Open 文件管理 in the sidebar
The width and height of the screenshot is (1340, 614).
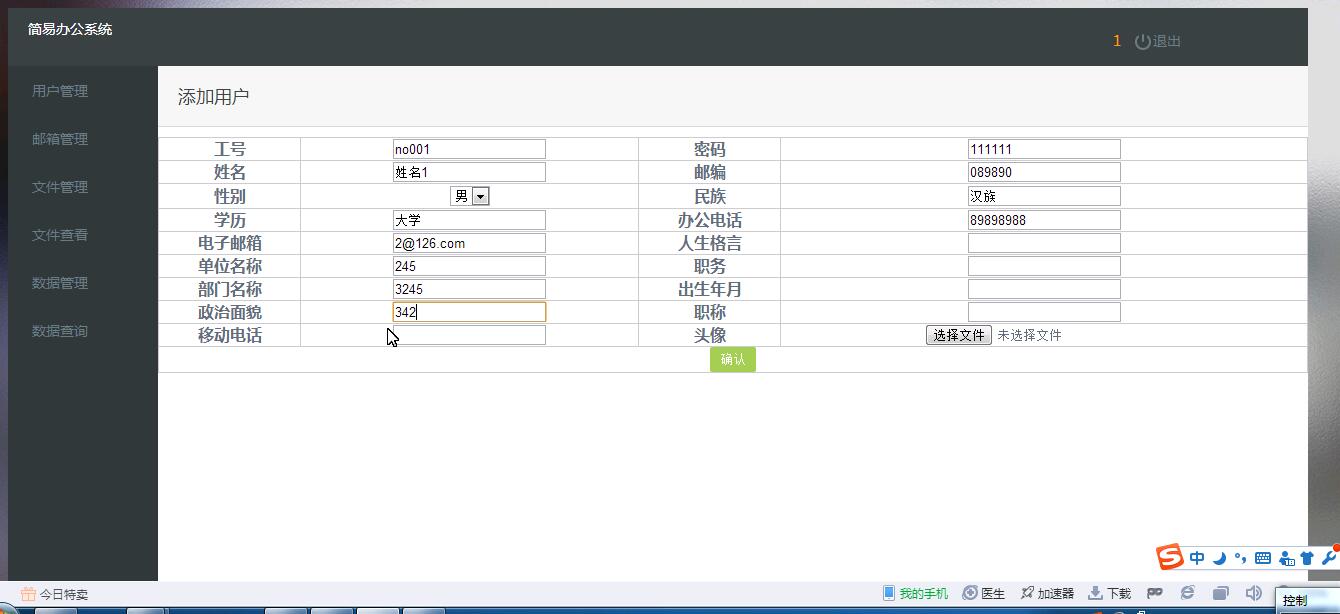(x=60, y=187)
